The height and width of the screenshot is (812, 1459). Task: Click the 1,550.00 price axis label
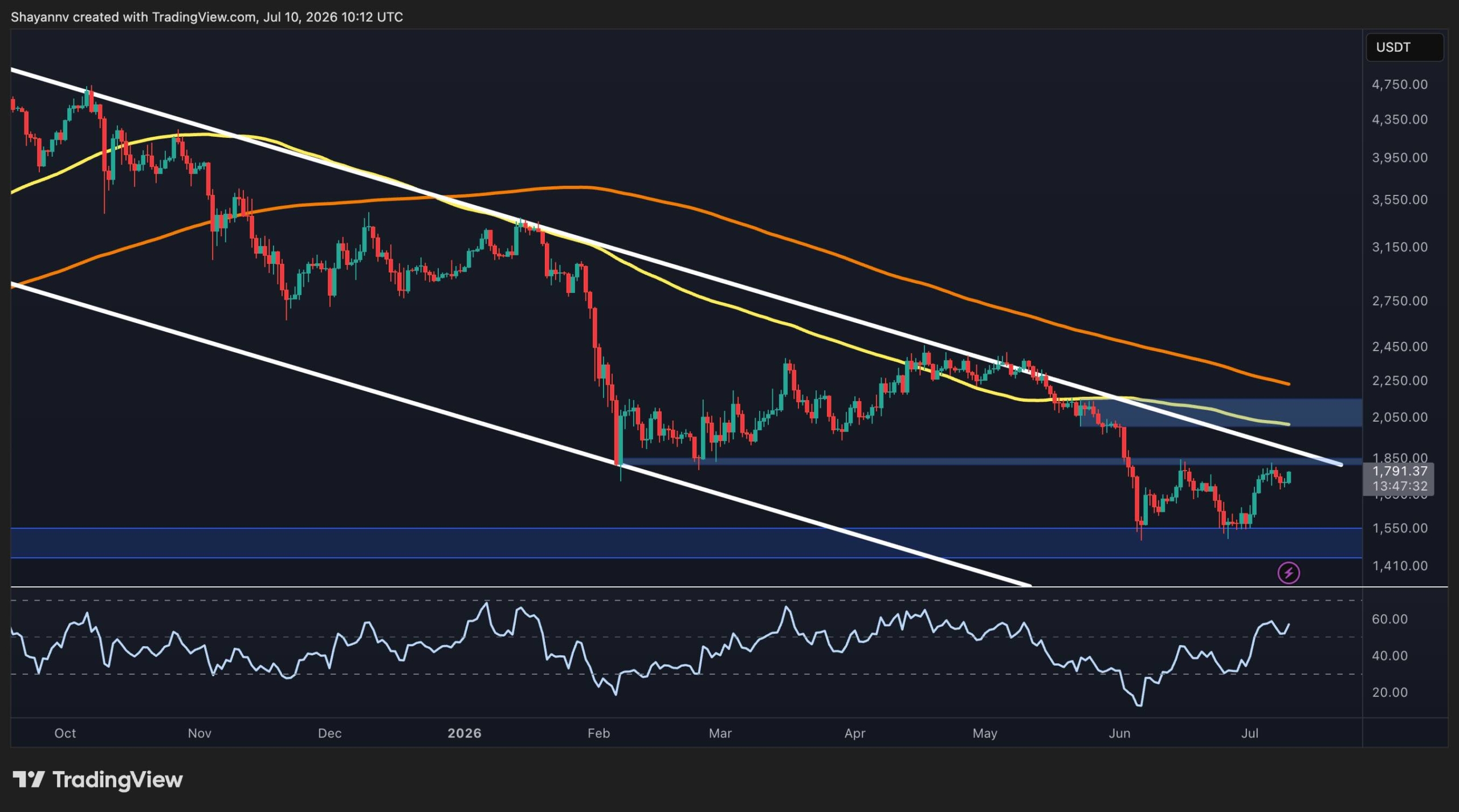1400,528
